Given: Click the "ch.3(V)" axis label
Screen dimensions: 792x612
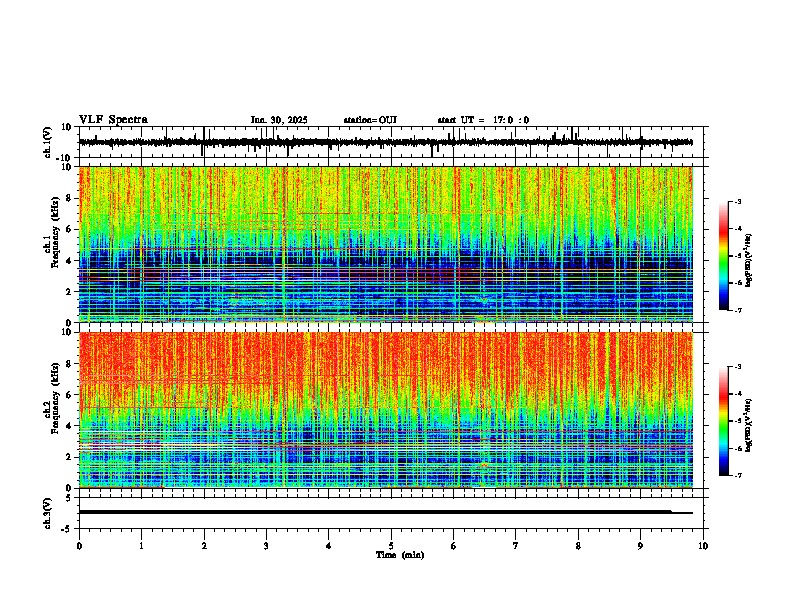Looking at the screenshot, I should click(47, 513).
